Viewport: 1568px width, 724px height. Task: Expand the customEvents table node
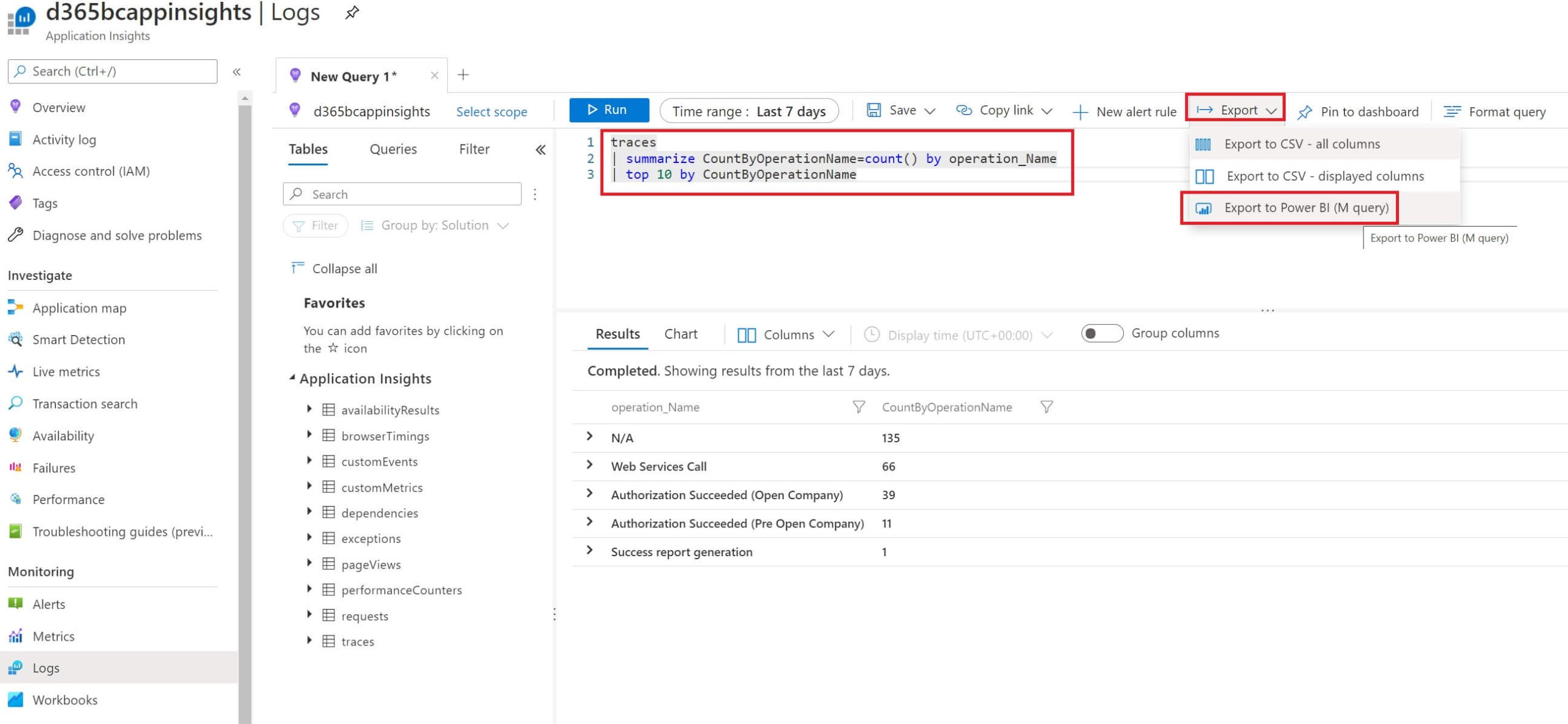tap(309, 461)
